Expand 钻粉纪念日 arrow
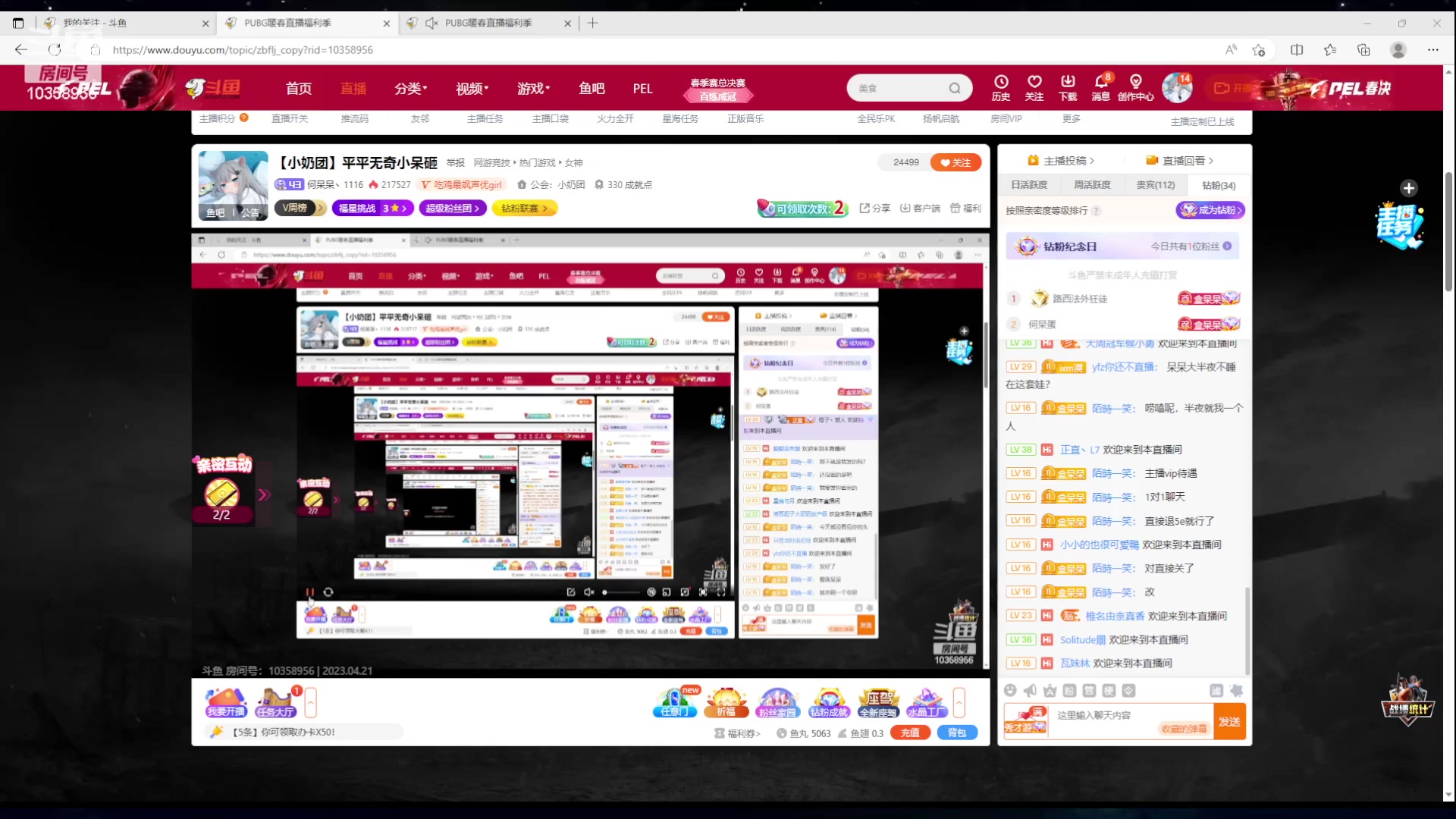 (1227, 246)
